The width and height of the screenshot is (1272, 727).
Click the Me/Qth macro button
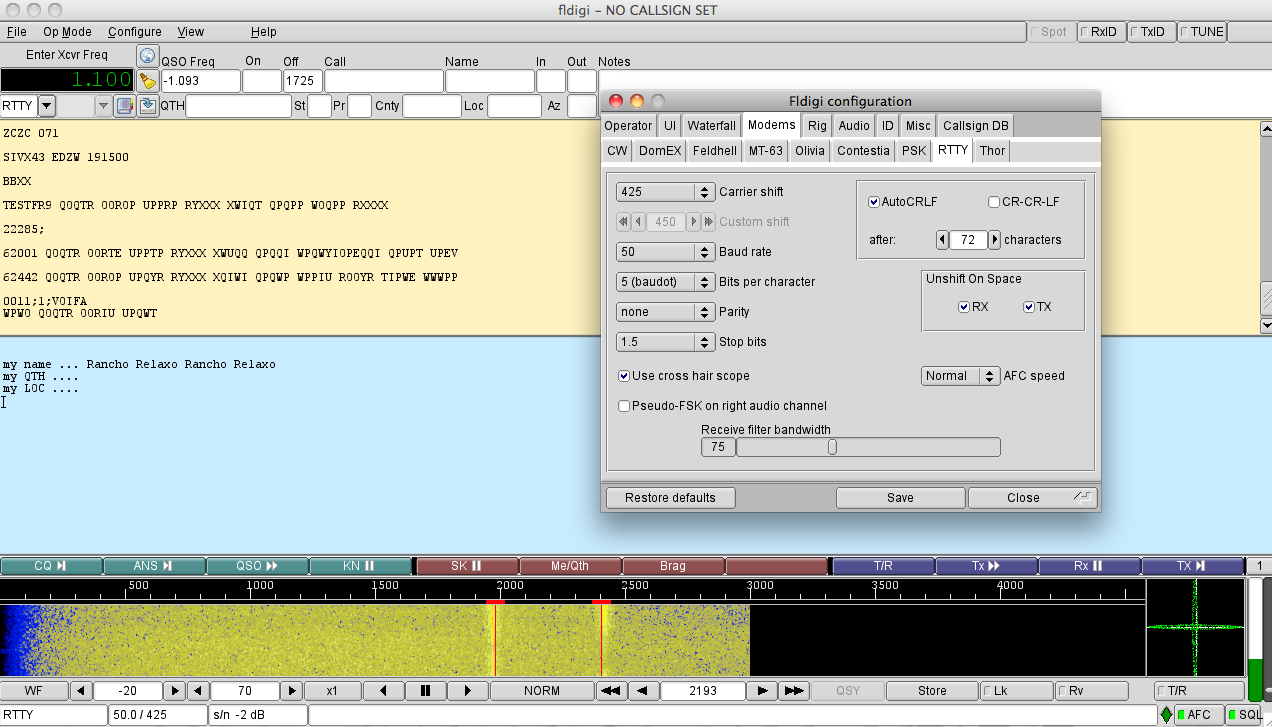tap(570, 566)
